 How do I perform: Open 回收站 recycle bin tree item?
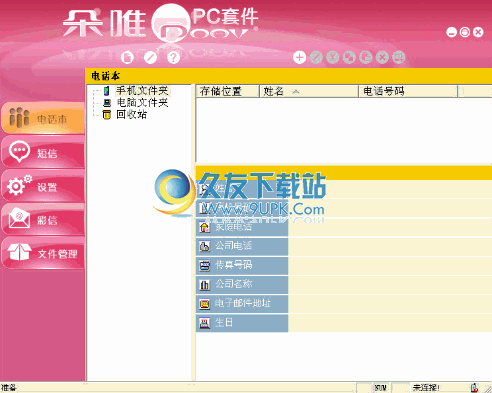[x=131, y=115]
